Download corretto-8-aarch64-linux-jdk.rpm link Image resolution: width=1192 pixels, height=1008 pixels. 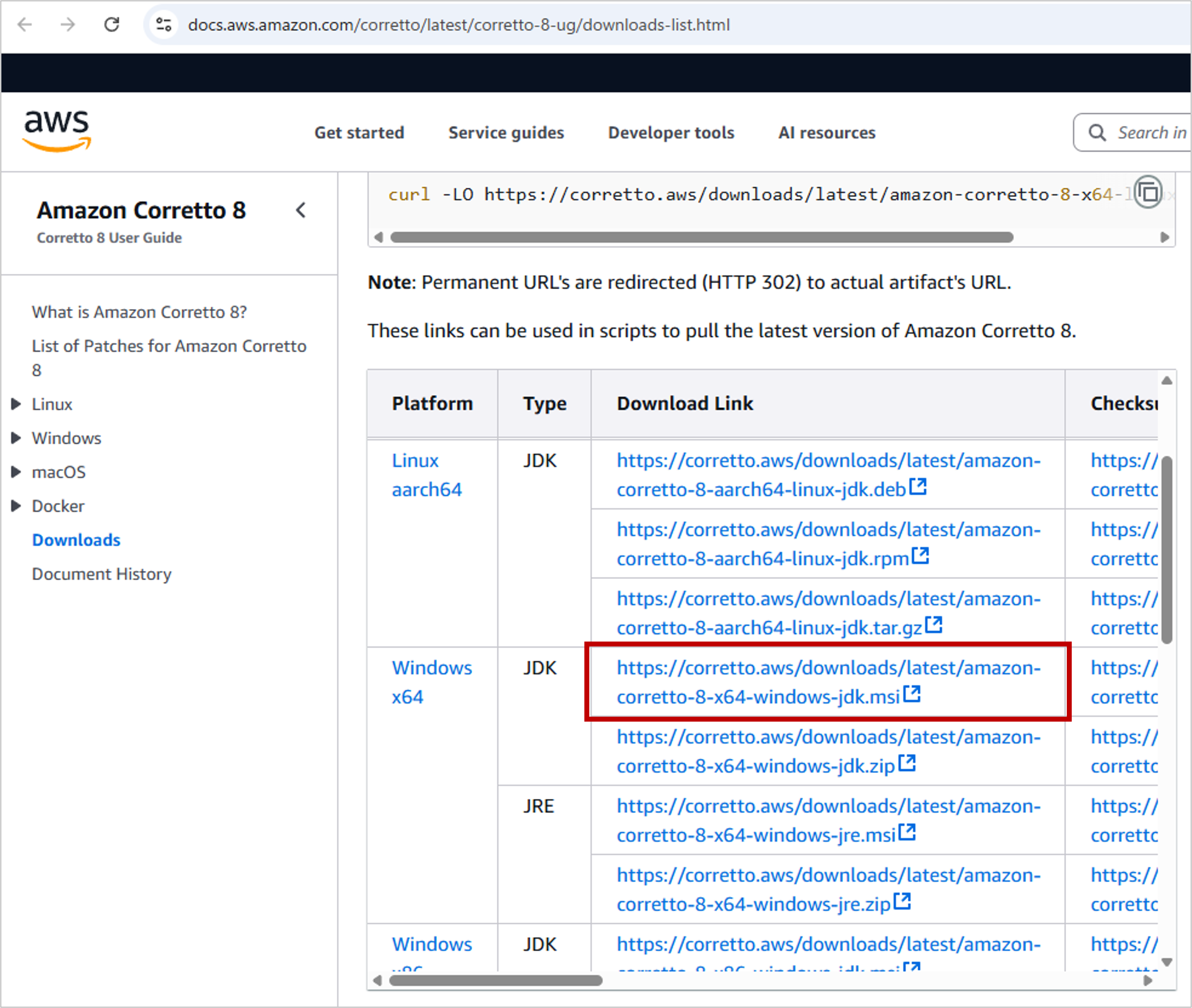click(828, 544)
